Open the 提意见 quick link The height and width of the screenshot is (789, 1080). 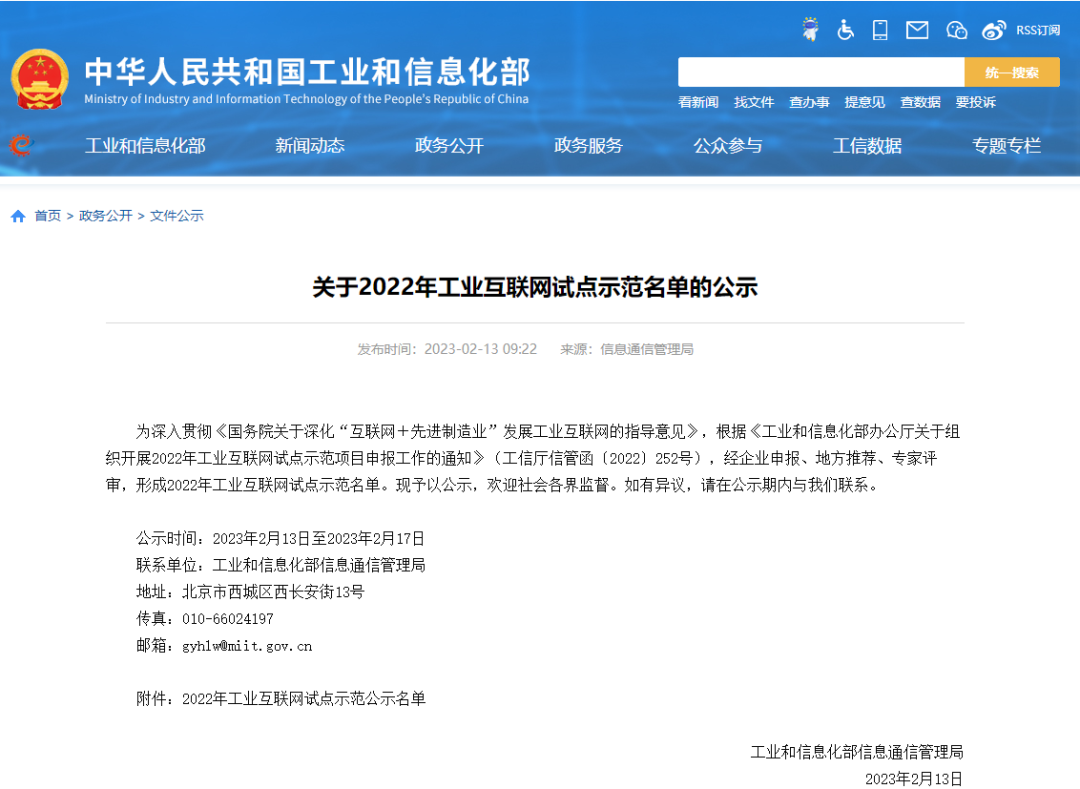[864, 103]
